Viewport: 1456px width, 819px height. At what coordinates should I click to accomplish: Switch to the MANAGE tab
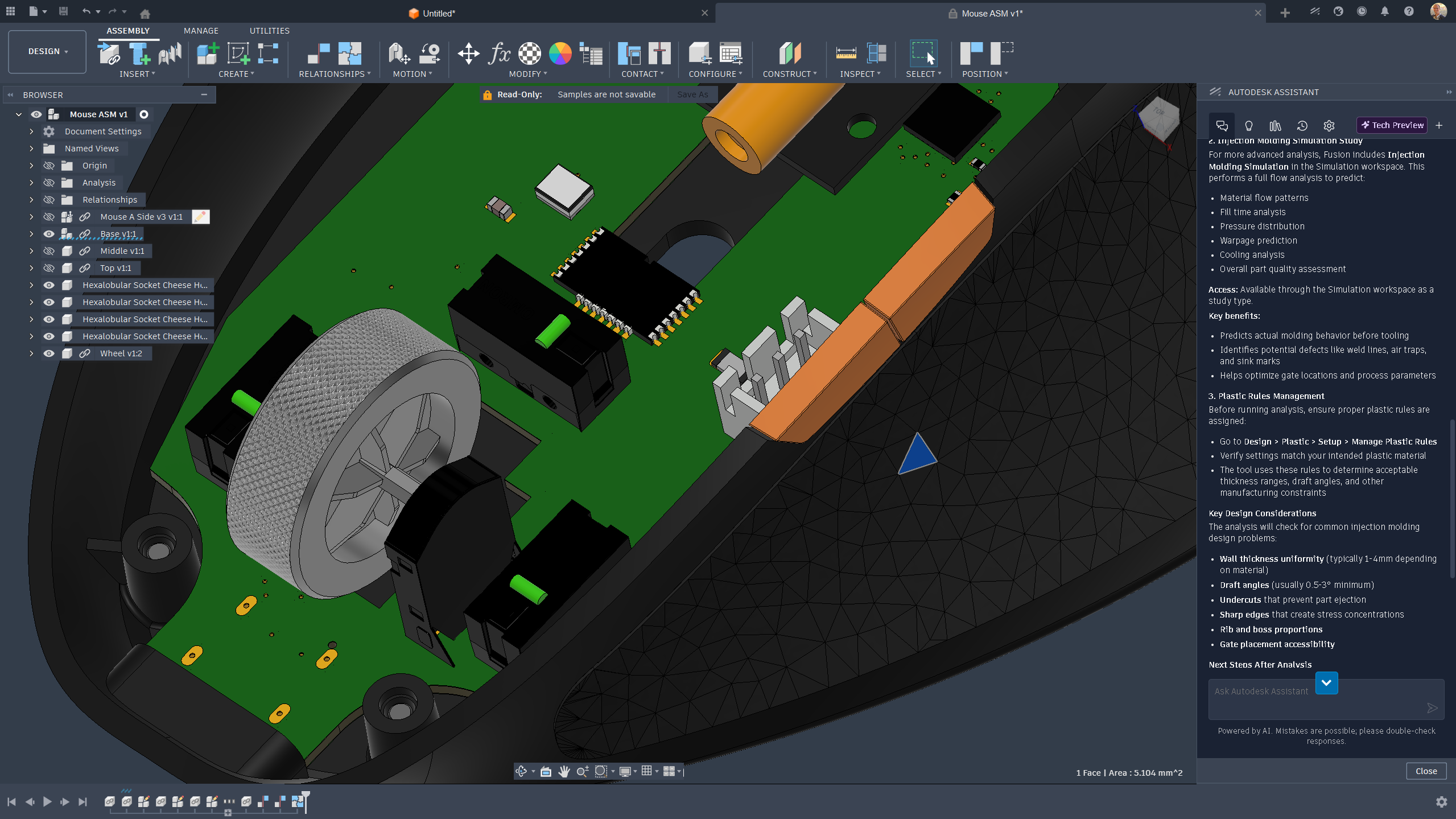pos(201,31)
